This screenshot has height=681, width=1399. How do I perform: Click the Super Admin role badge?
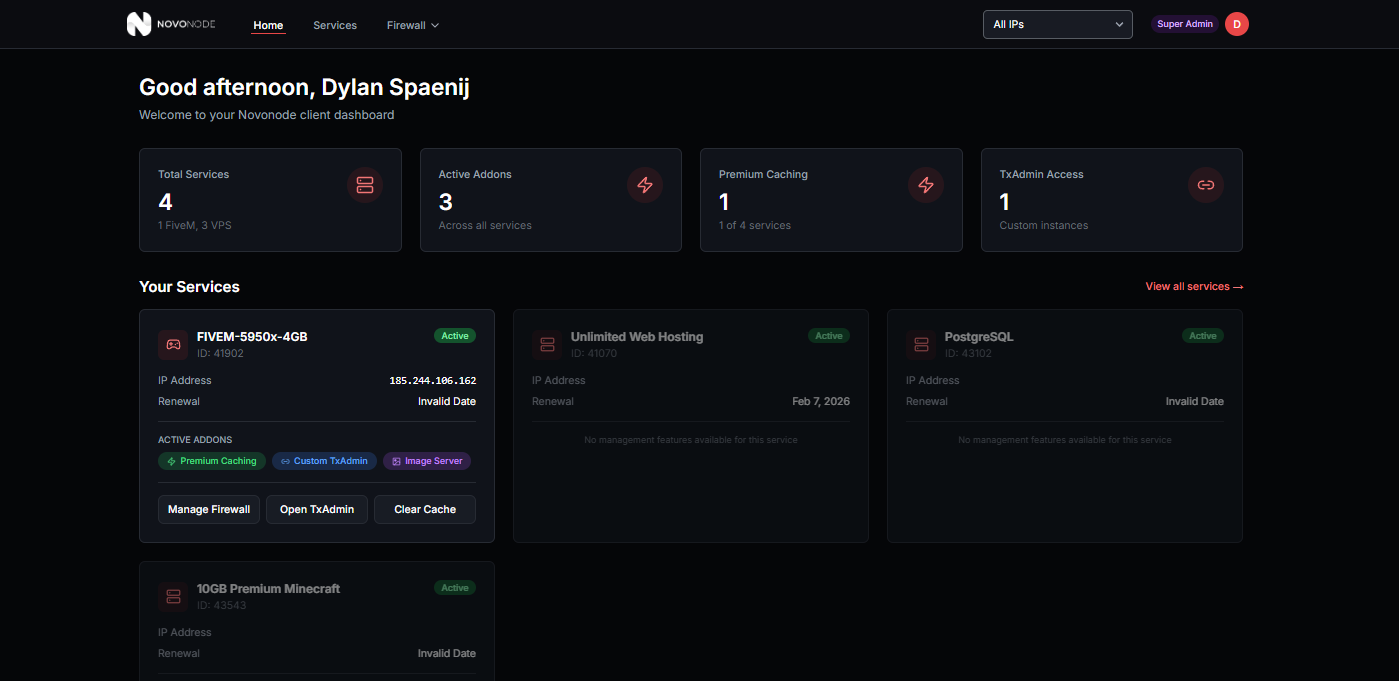click(x=1185, y=24)
